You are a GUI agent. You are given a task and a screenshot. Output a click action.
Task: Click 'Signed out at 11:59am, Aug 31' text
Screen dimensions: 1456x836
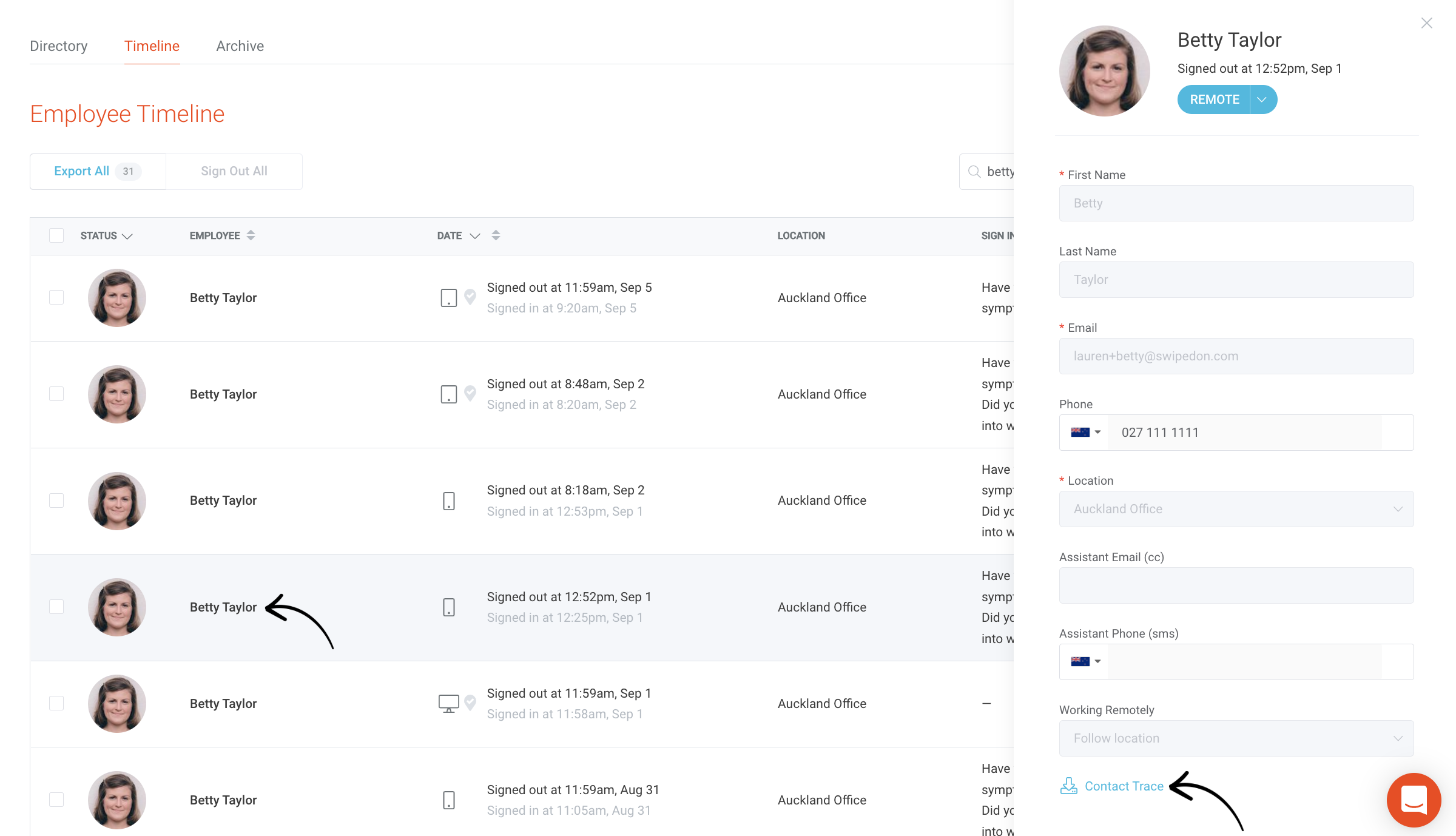573,790
